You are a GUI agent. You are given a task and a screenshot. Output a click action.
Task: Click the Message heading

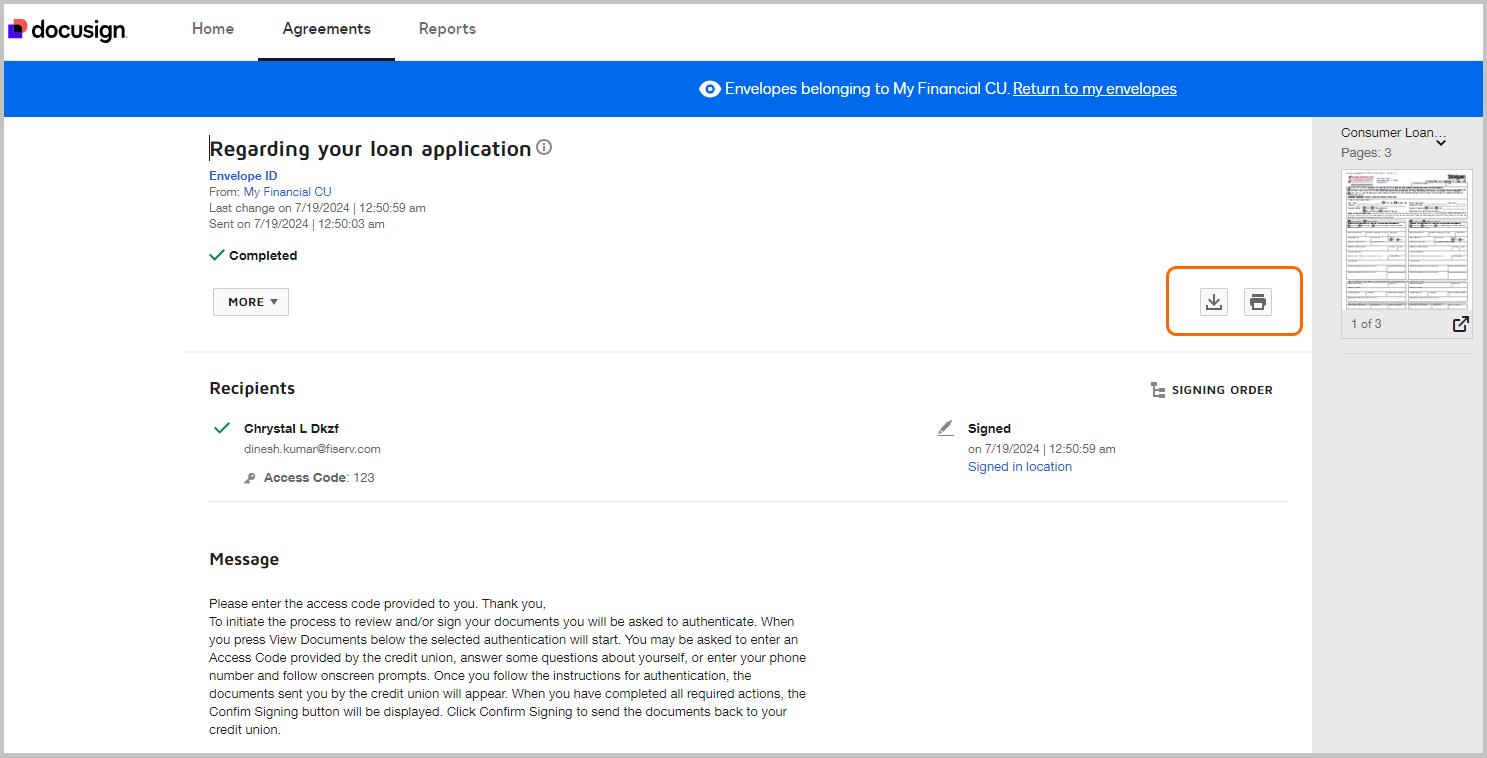click(244, 559)
